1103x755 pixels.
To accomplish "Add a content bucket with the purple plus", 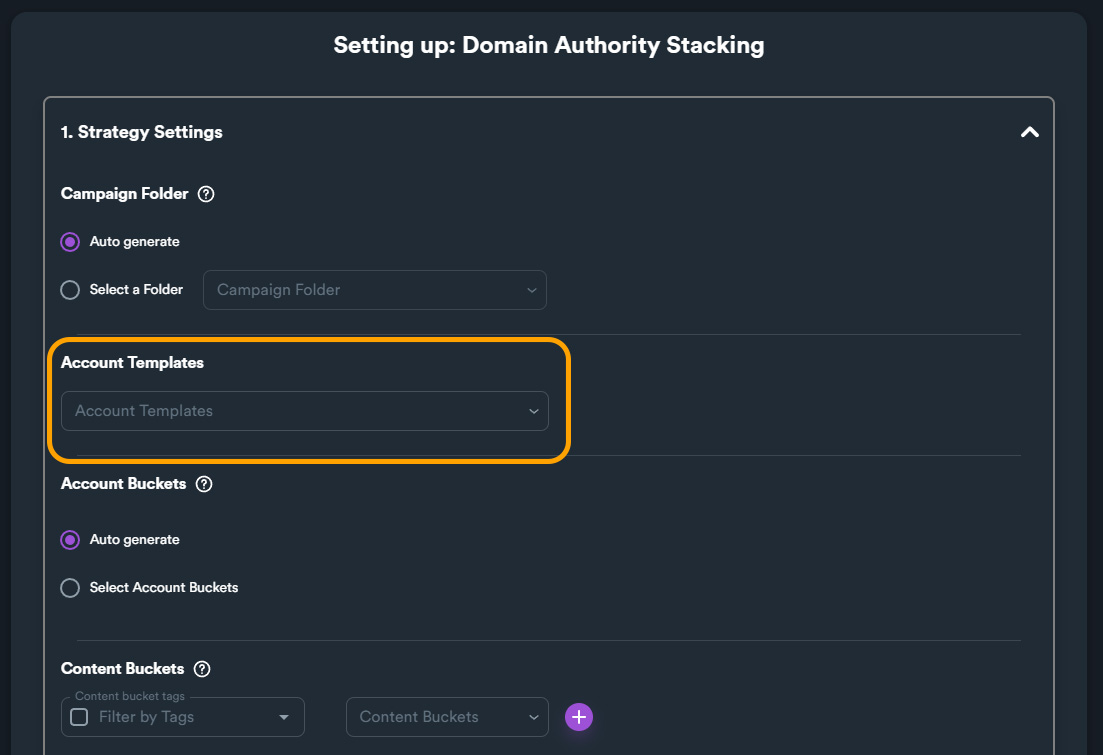I will (x=579, y=717).
